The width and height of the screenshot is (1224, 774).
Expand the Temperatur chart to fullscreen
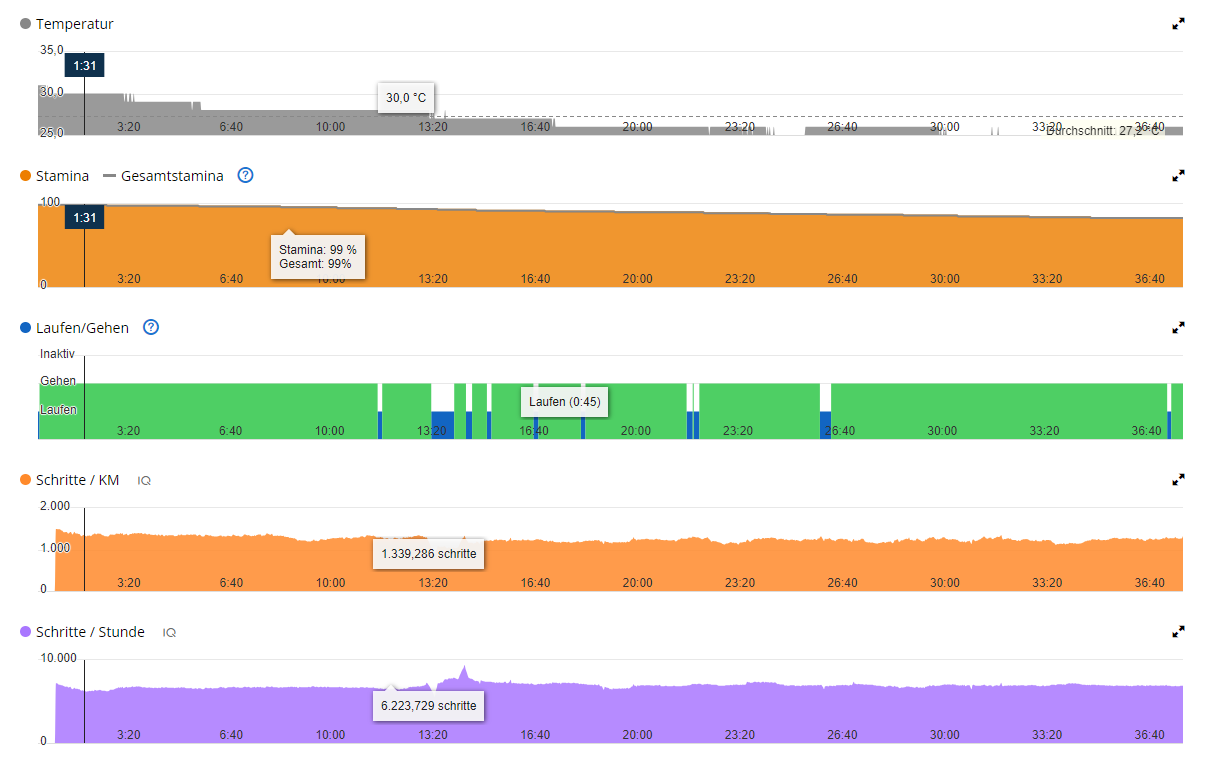point(1178,23)
